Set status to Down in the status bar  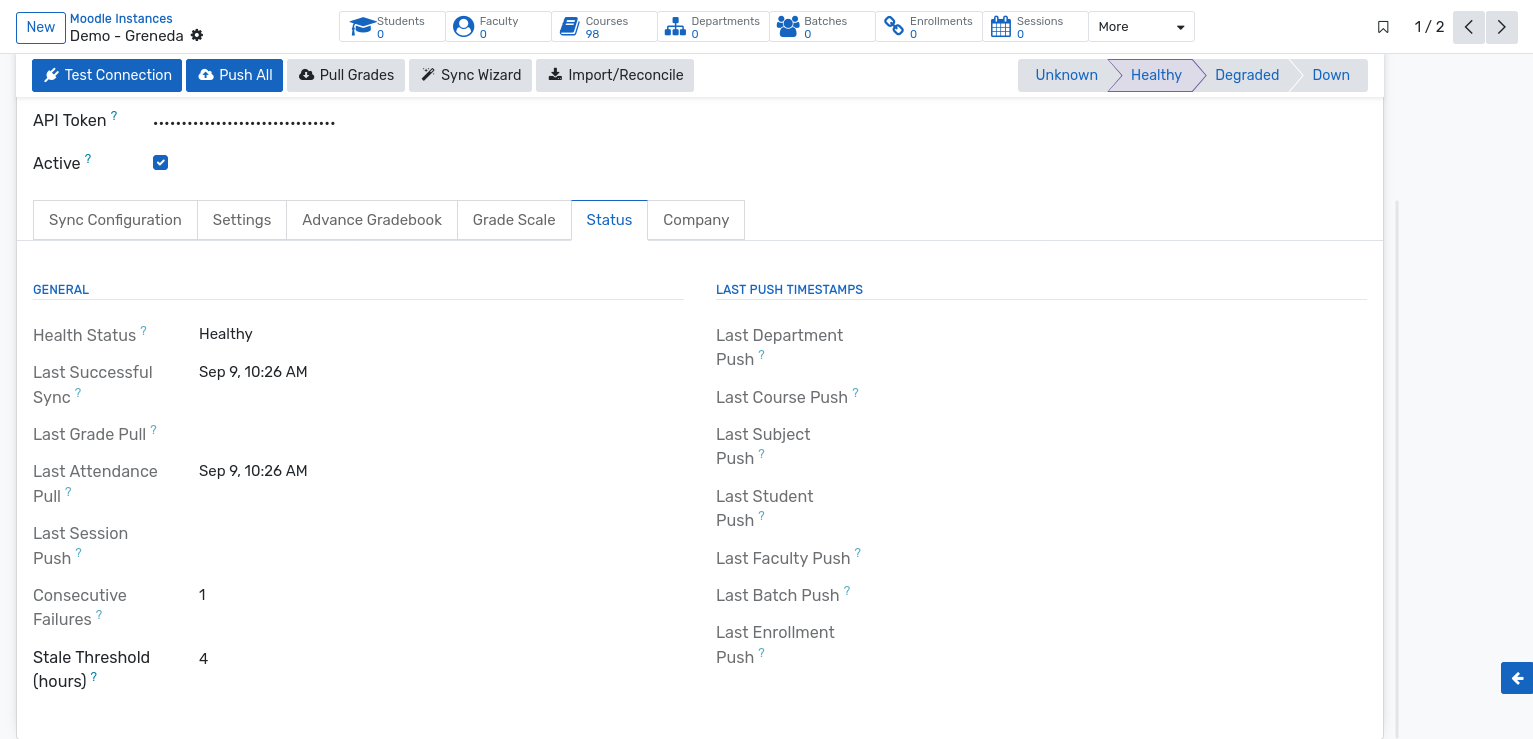[1331, 75]
